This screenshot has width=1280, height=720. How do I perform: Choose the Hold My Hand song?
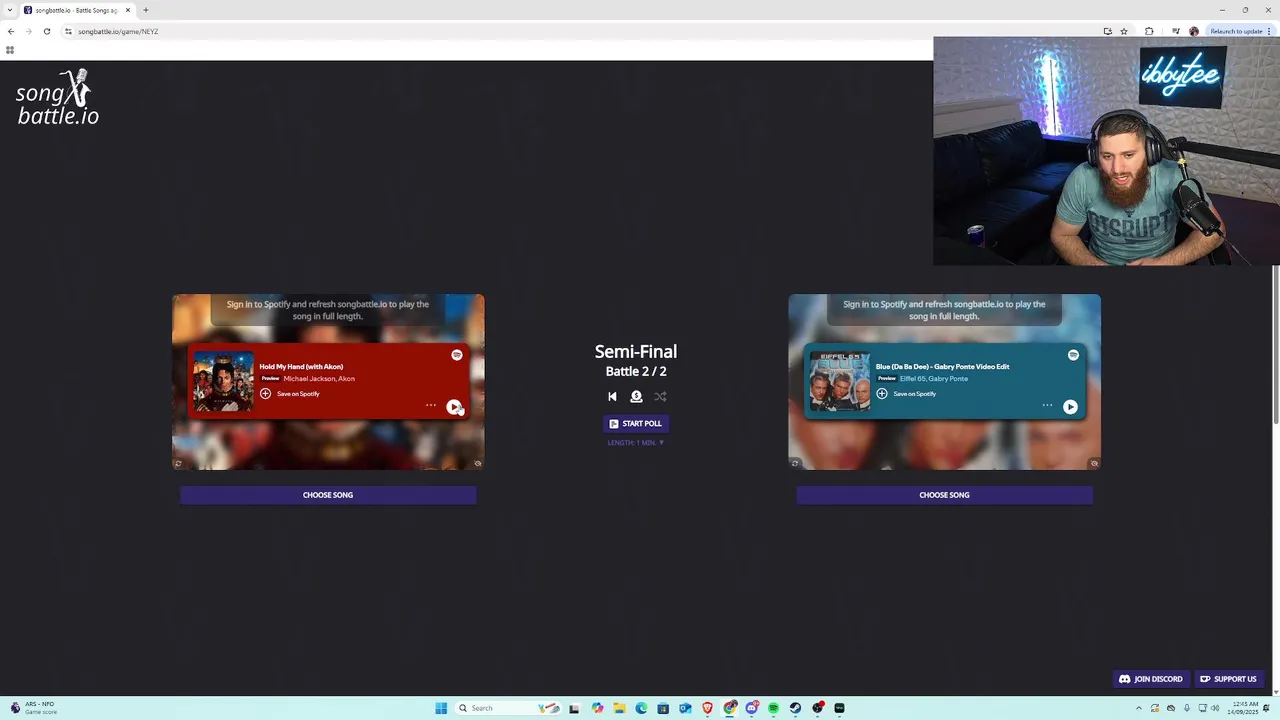point(328,495)
